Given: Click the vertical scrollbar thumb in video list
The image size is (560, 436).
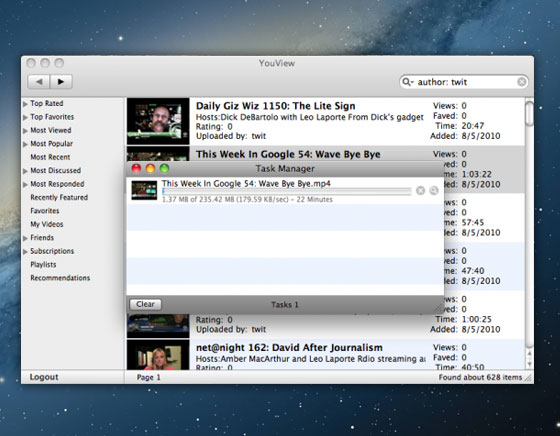Looking at the screenshot, I should (529, 114).
